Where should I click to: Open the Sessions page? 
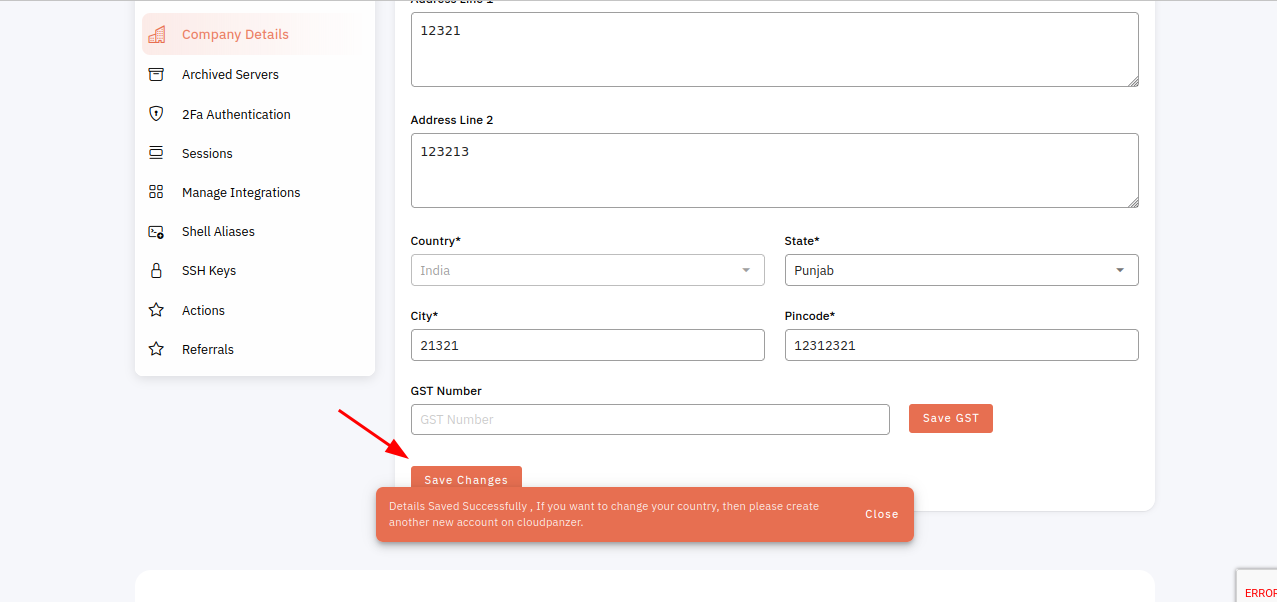pyautogui.click(x=207, y=153)
